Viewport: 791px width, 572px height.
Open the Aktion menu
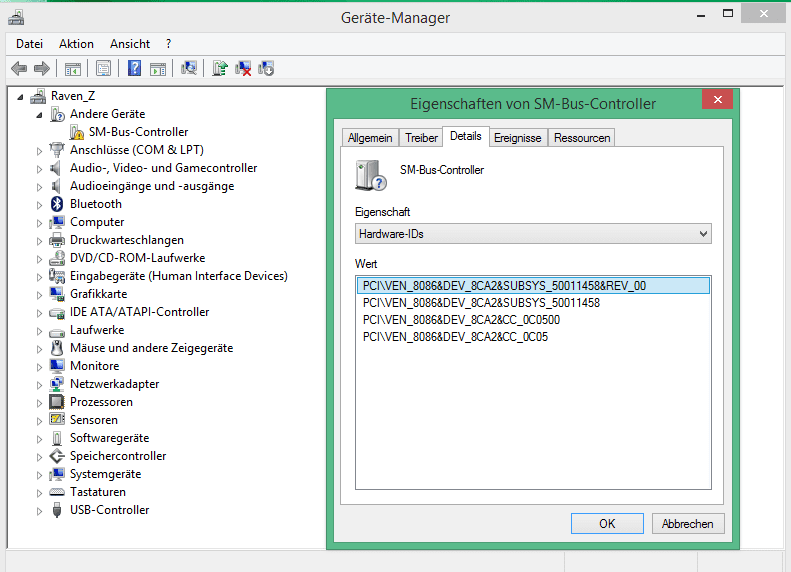click(76, 44)
